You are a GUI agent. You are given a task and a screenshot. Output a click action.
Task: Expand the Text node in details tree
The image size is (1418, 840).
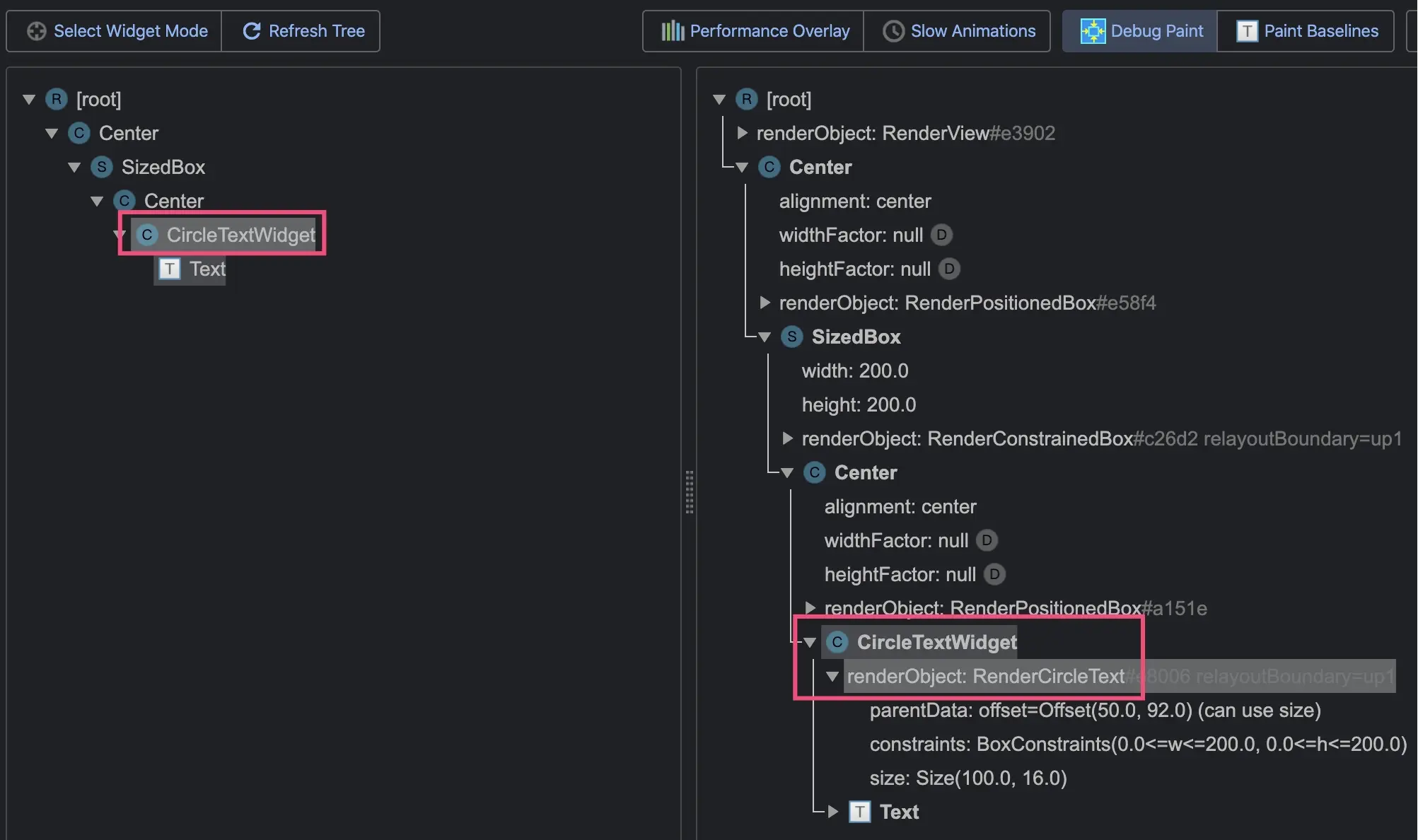coord(833,812)
